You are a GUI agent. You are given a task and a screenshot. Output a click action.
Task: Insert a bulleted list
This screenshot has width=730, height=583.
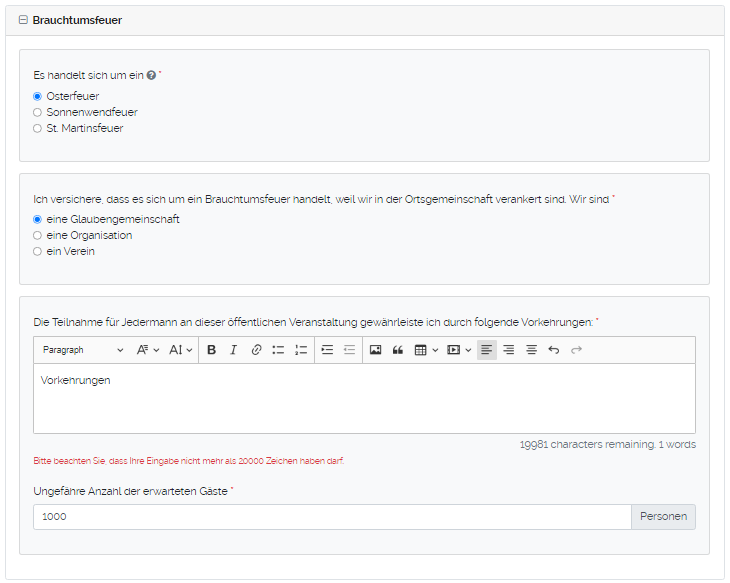coord(278,350)
